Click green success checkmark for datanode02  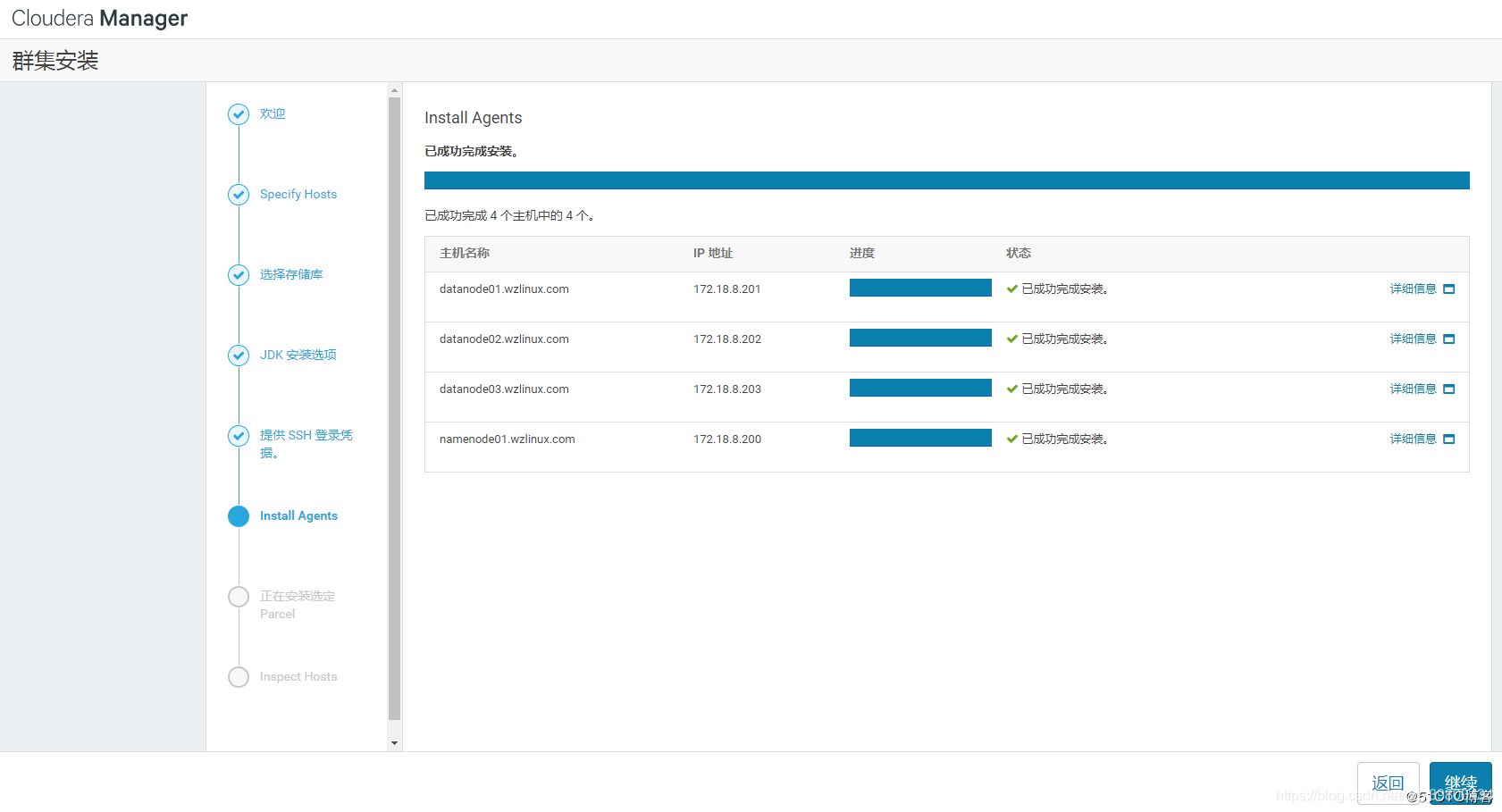(1012, 339)
